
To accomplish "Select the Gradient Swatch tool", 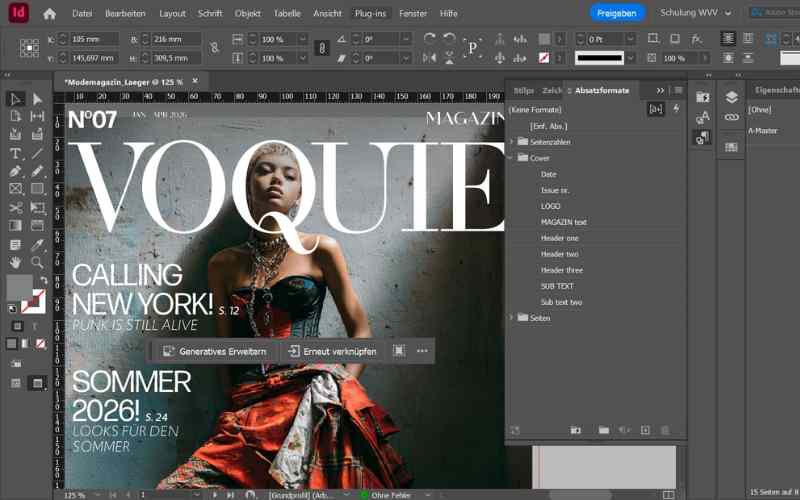I will coord(15,226).
